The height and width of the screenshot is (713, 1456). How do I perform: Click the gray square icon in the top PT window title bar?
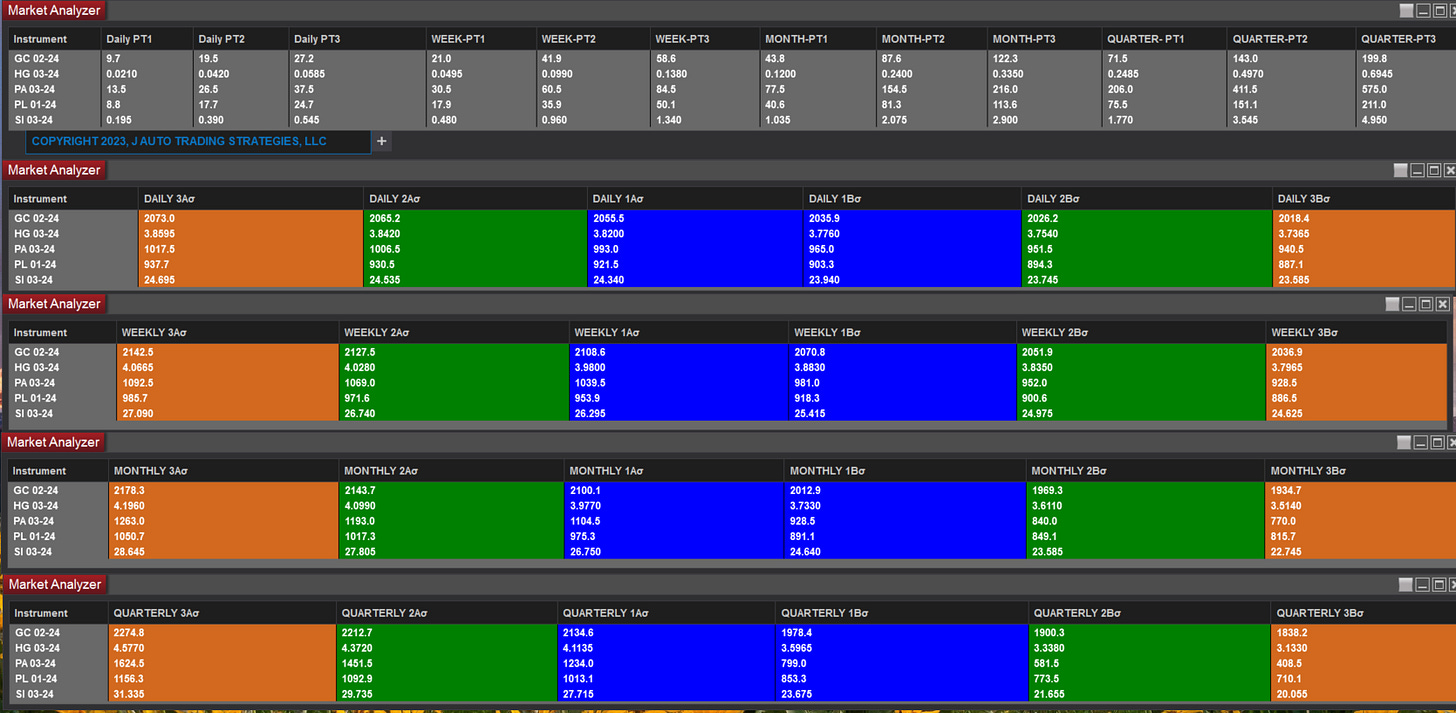(1406, 10)
